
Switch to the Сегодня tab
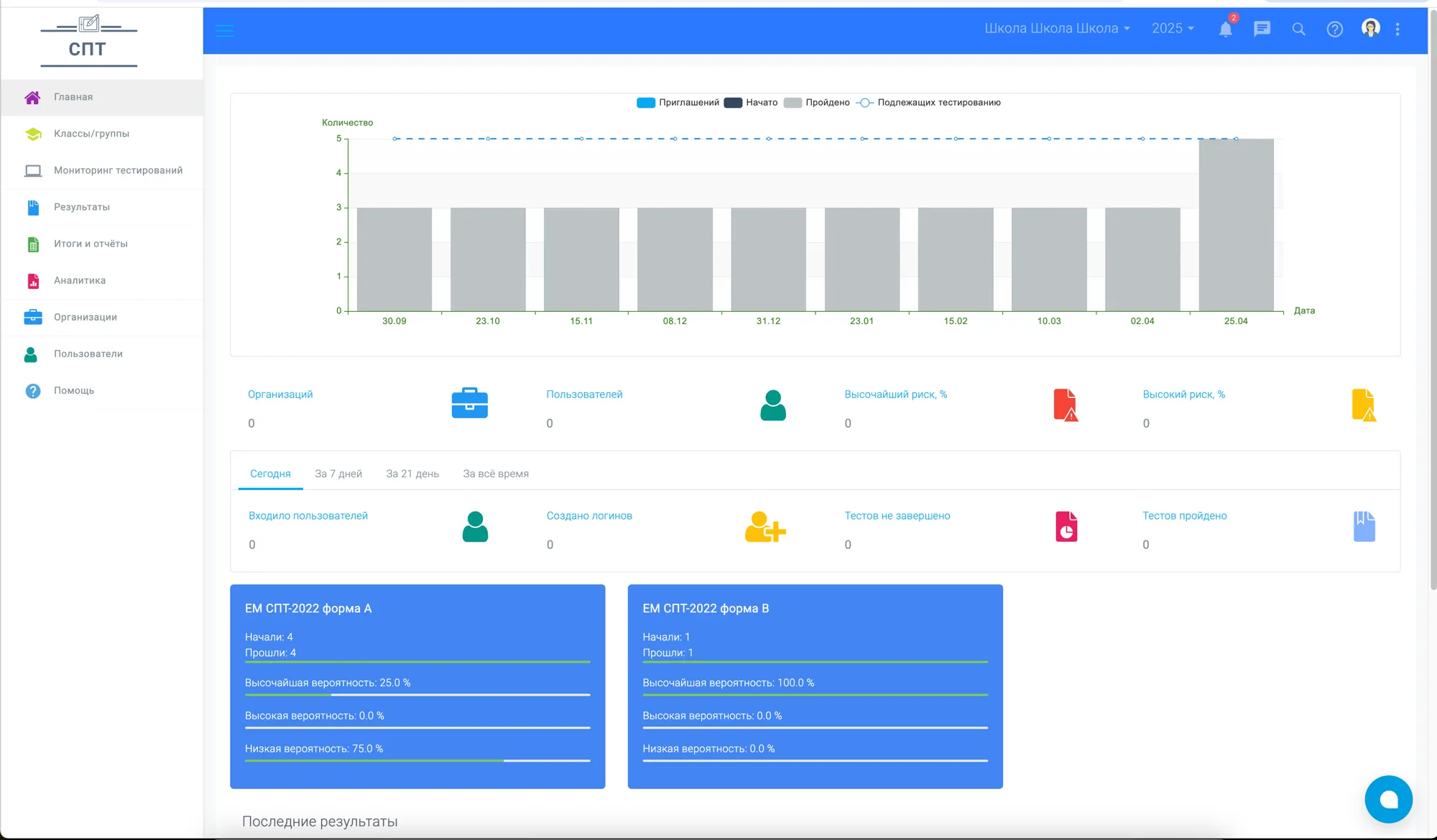point(270,474)
